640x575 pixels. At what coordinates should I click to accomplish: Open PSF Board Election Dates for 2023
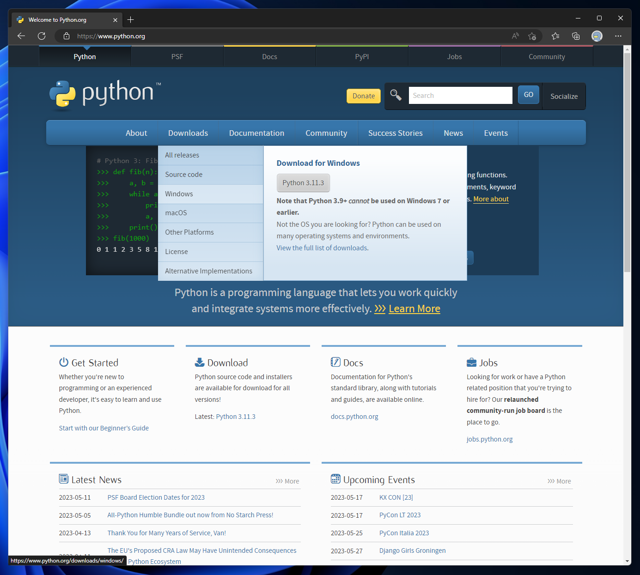[x=156, y=497]
